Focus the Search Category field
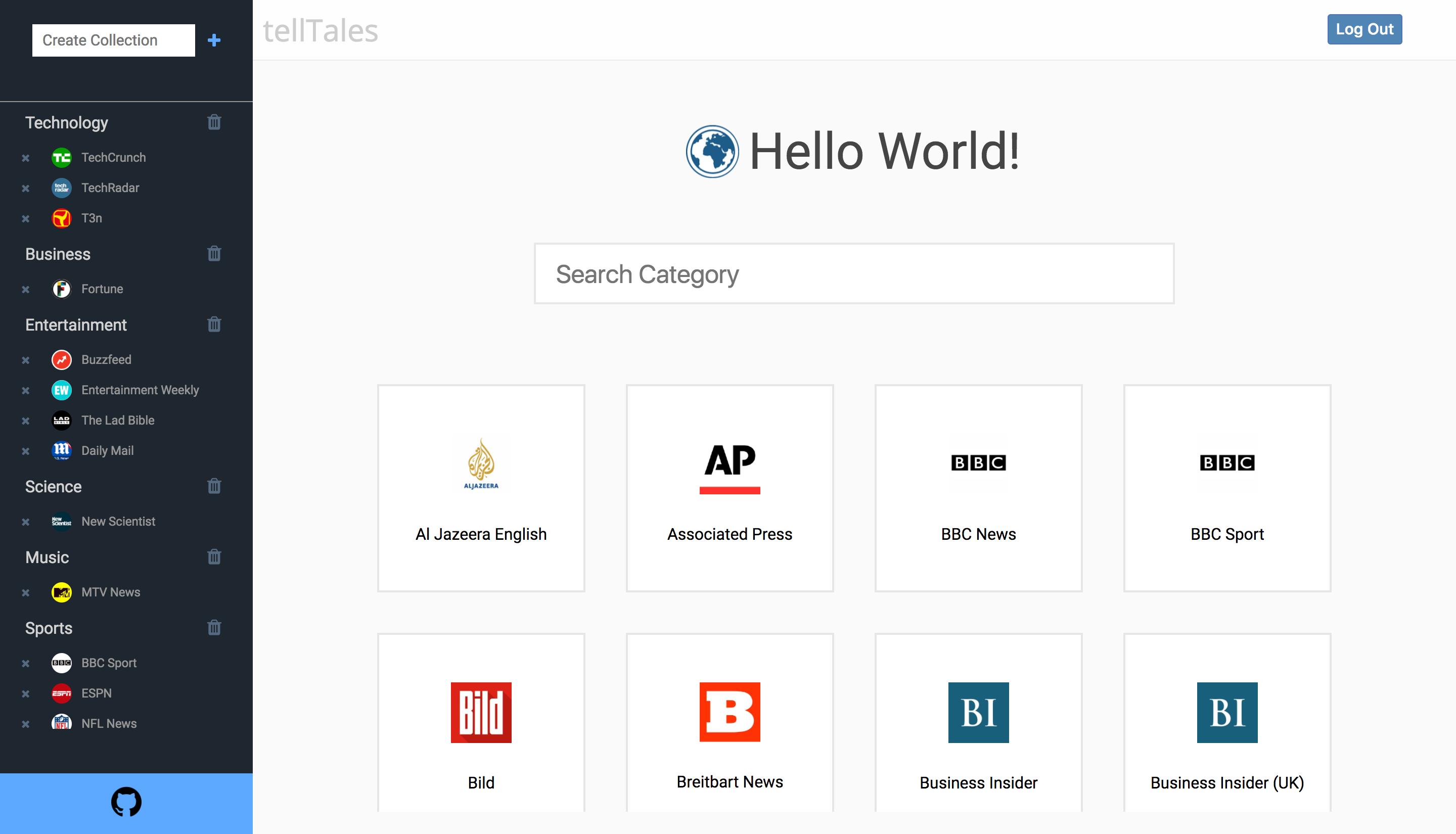 pyautogui.click(x=853, y=274)
